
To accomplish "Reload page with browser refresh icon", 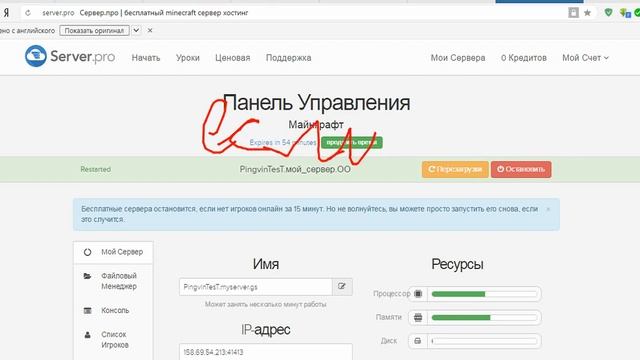I will coord(28,13).
